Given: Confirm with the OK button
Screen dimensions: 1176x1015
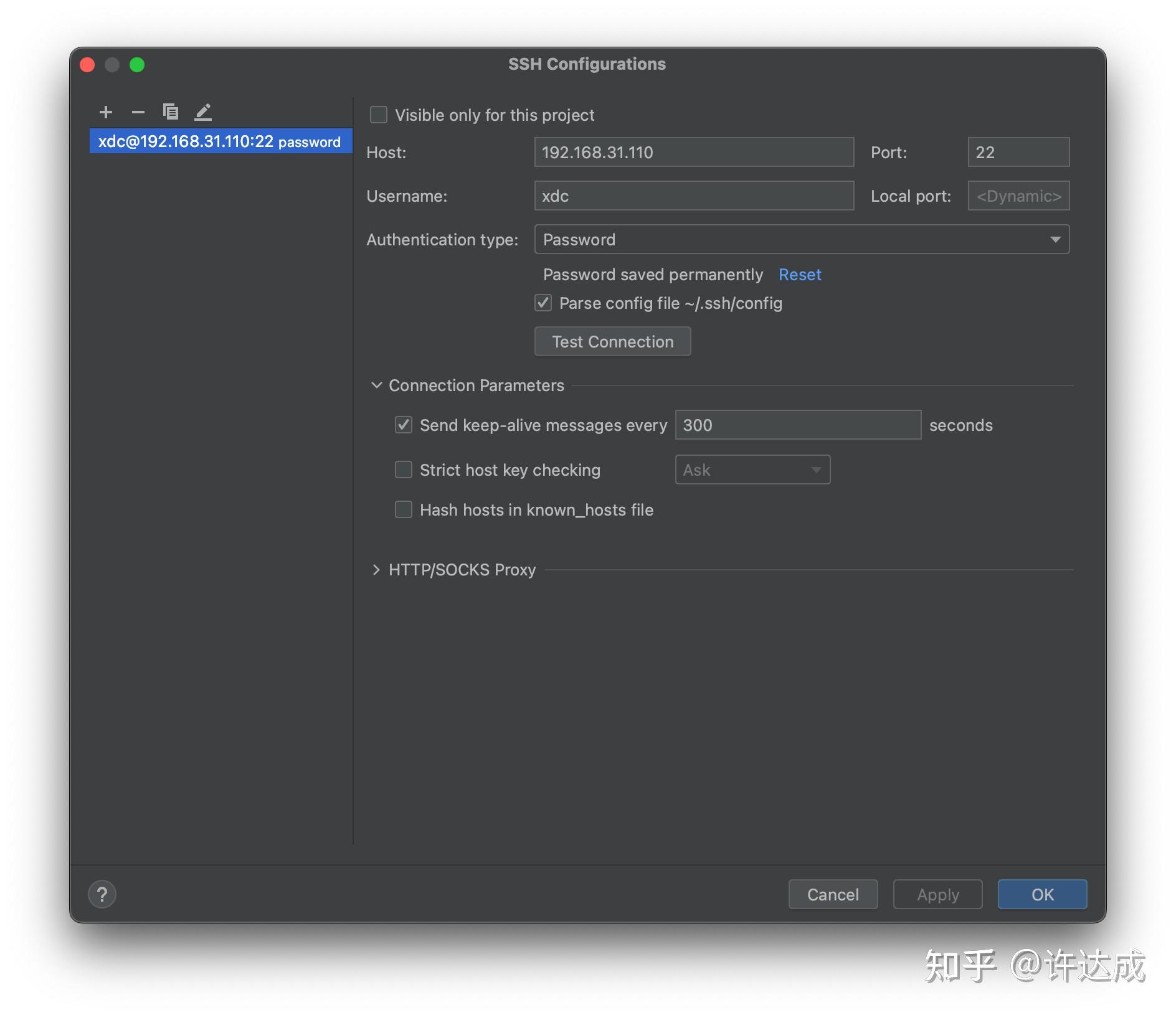Looking at the screenshot, I should click(x=1042, y=894).
